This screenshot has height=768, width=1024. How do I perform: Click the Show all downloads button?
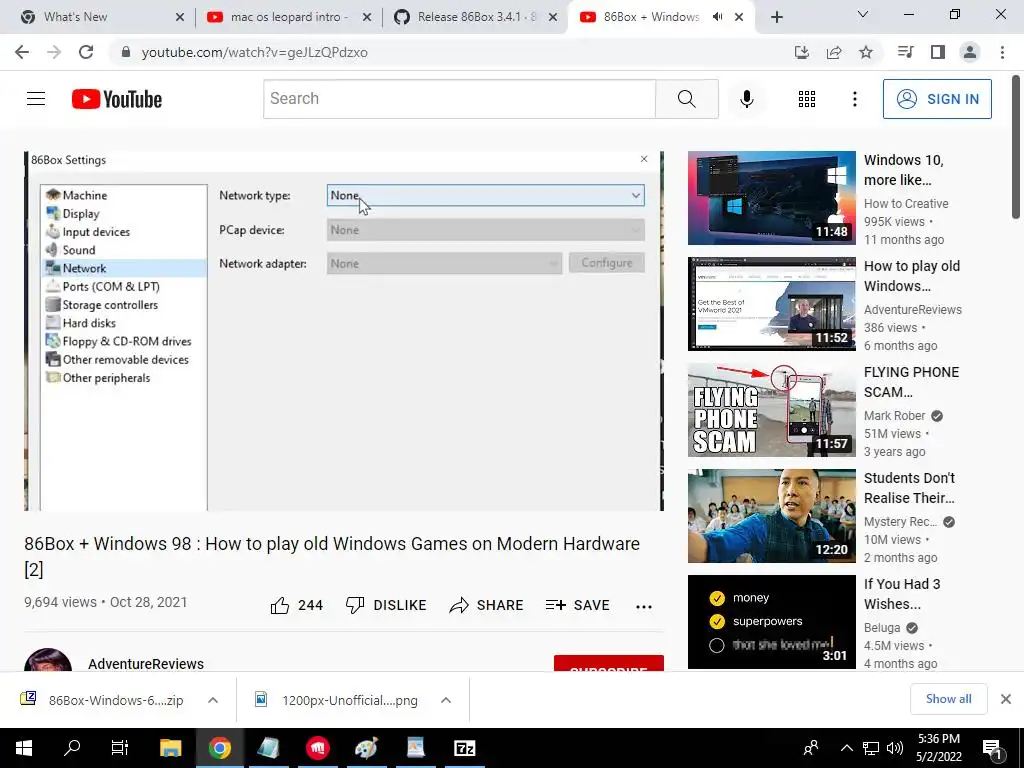pyautogui.click(x=948, y=699)
